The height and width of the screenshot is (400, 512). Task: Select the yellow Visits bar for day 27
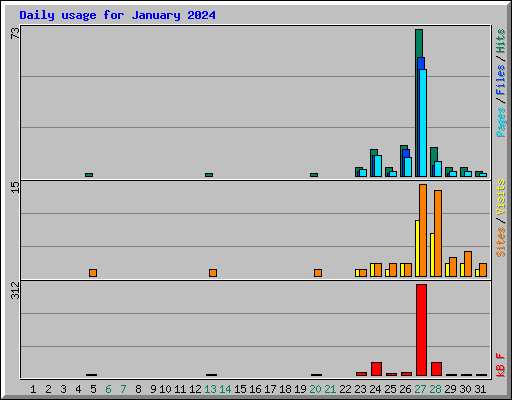click(x=417, y=248)
